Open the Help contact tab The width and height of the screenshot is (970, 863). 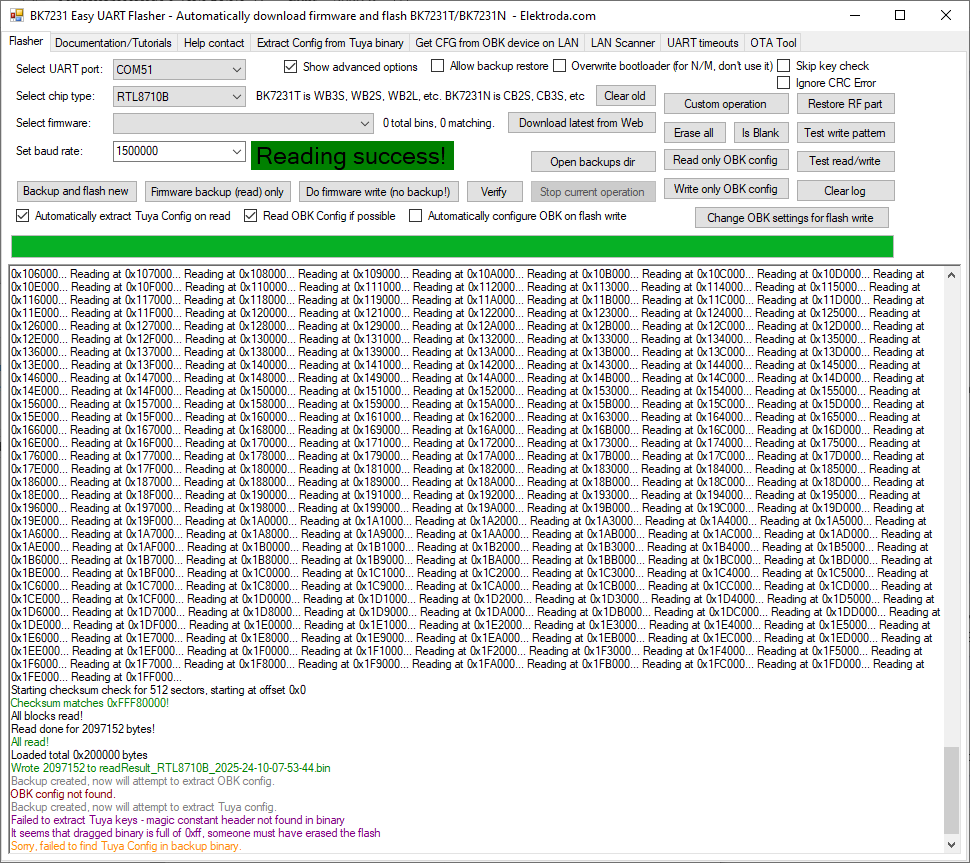(x=214, y=43)
